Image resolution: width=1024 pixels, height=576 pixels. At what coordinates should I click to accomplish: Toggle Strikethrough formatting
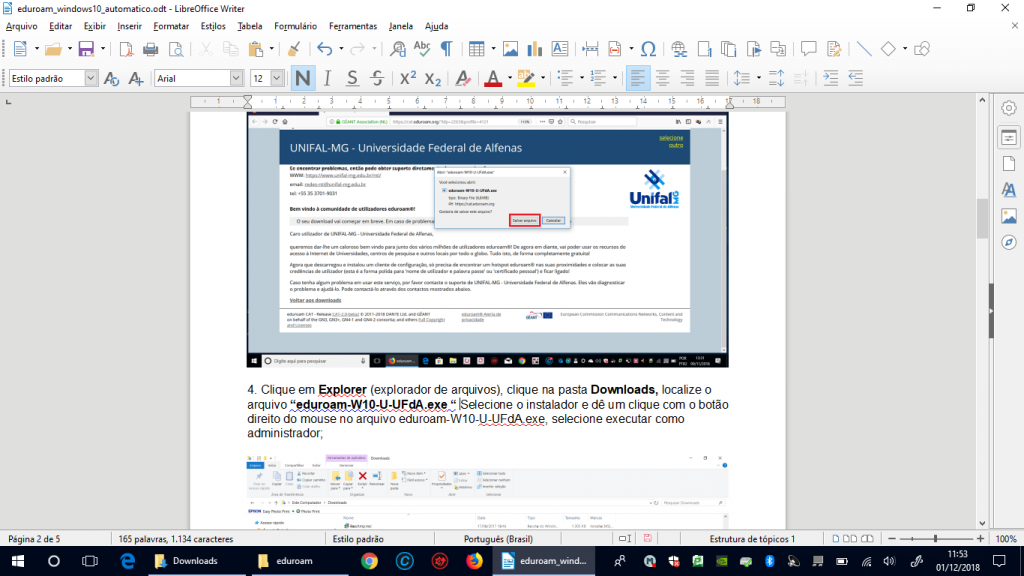point(377,78)
